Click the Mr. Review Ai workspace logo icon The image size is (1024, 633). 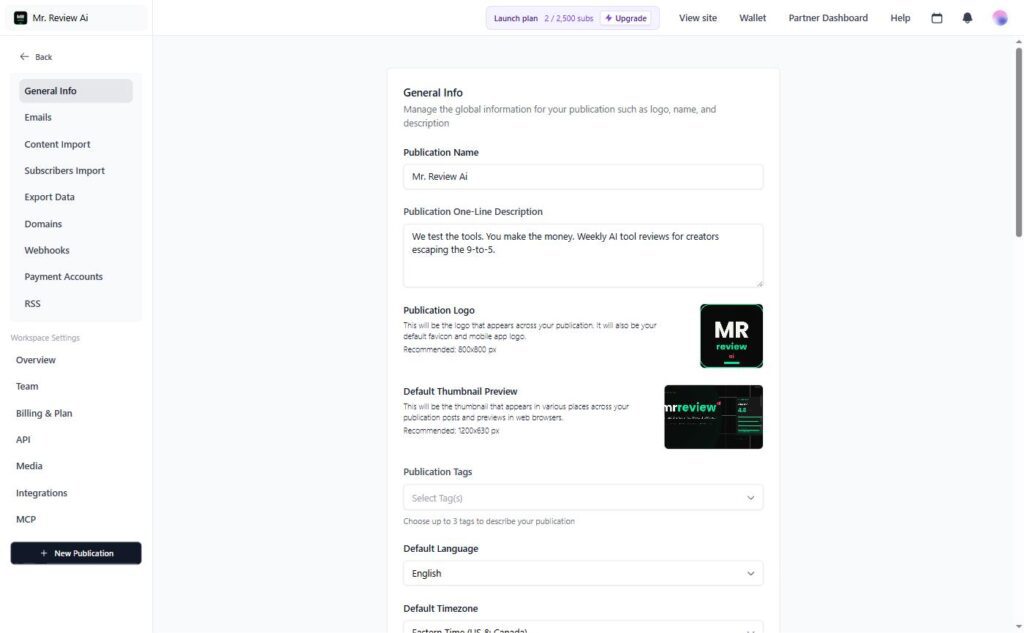coord(20,18)
